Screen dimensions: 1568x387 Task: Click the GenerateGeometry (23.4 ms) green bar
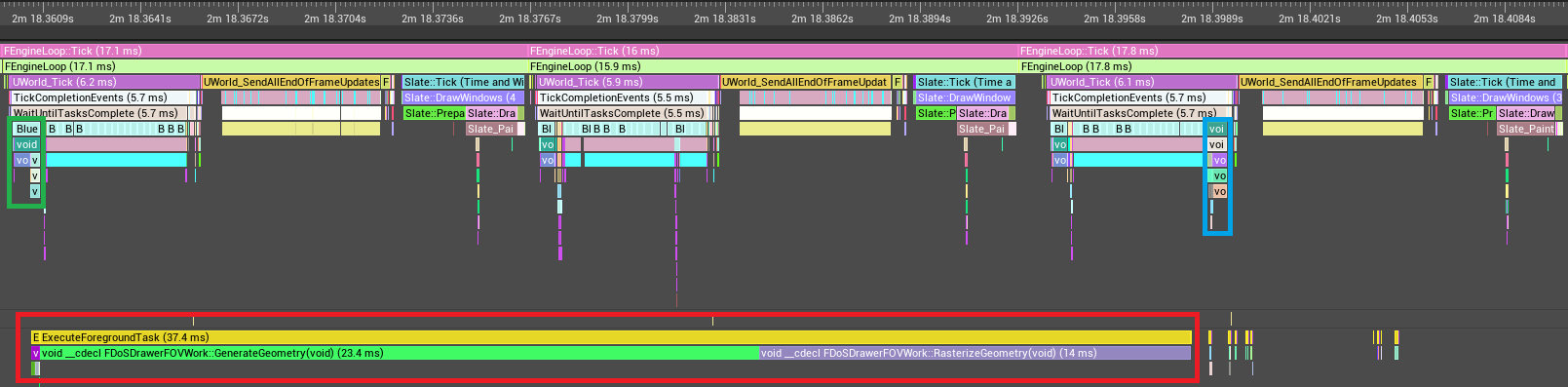point(400,353)
